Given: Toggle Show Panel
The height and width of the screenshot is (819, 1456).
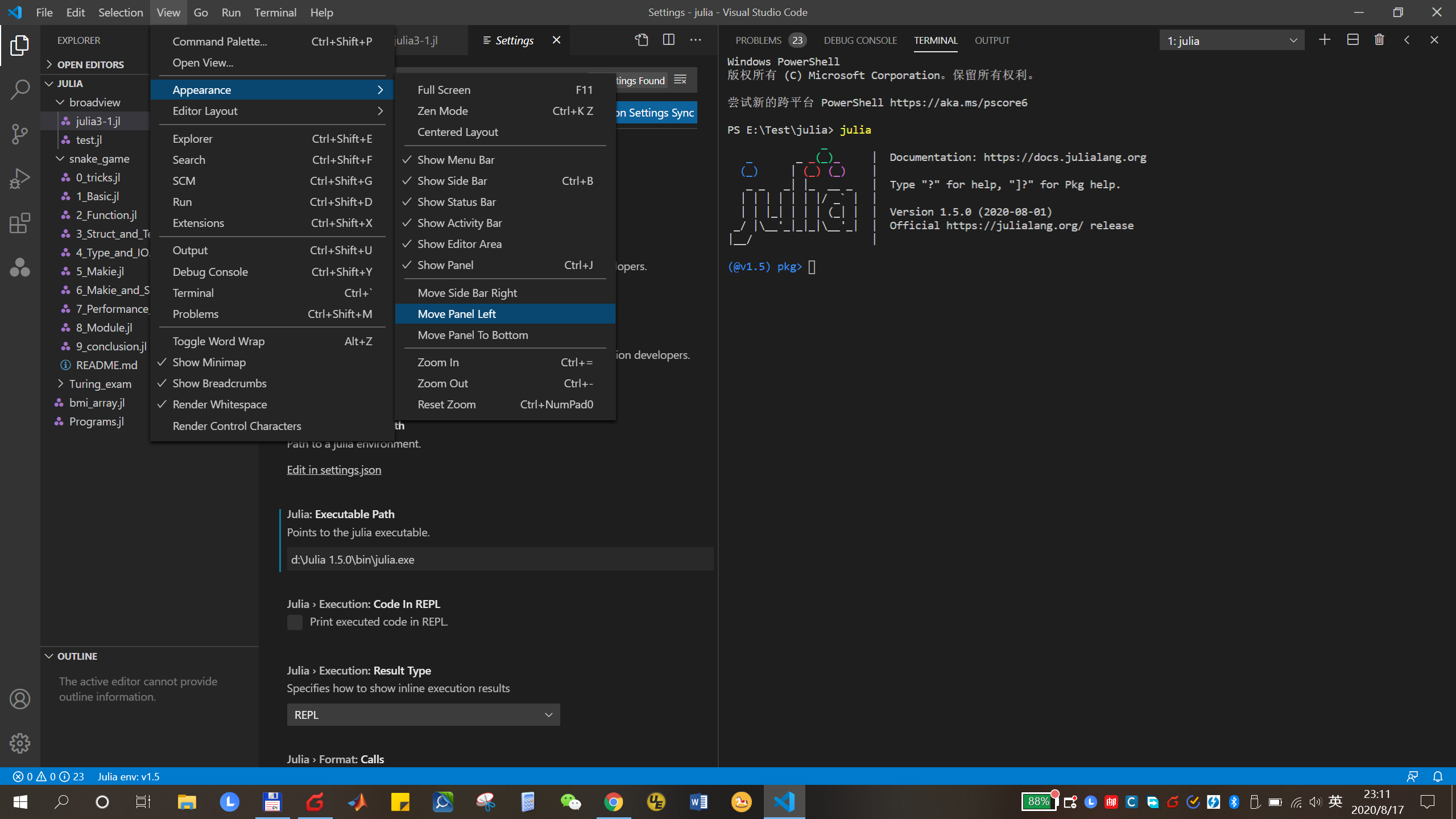Looking at the screenshot, I should point(505,265).
